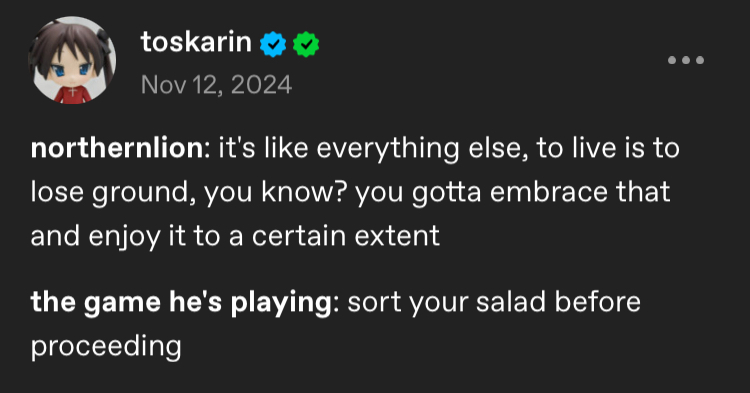Screen dimensions: 750x393
Task: Open toskarin's anime figure avatar
Action: point(72,60)
